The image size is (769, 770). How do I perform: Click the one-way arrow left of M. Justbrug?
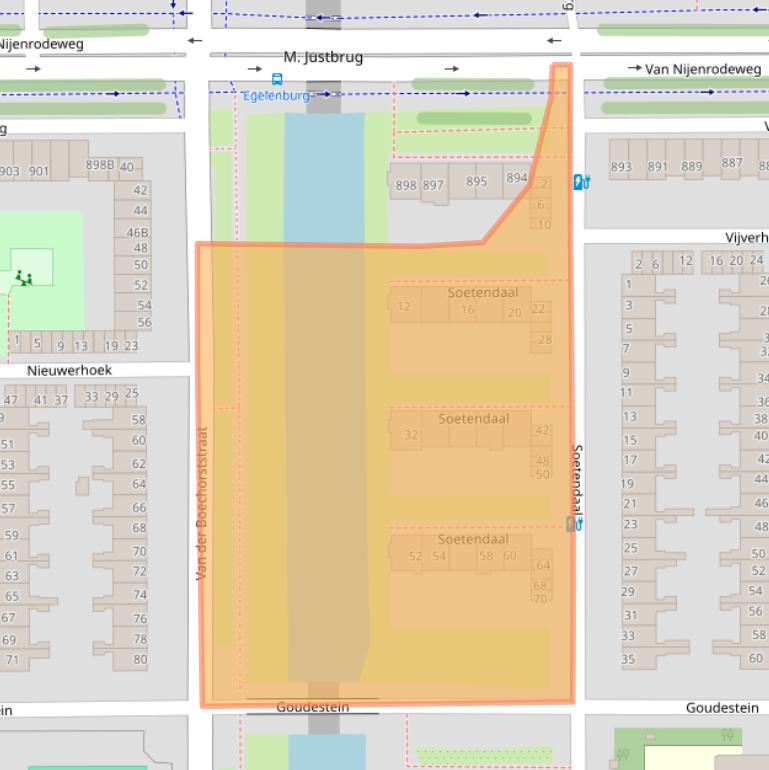click(x=255, y=69)
